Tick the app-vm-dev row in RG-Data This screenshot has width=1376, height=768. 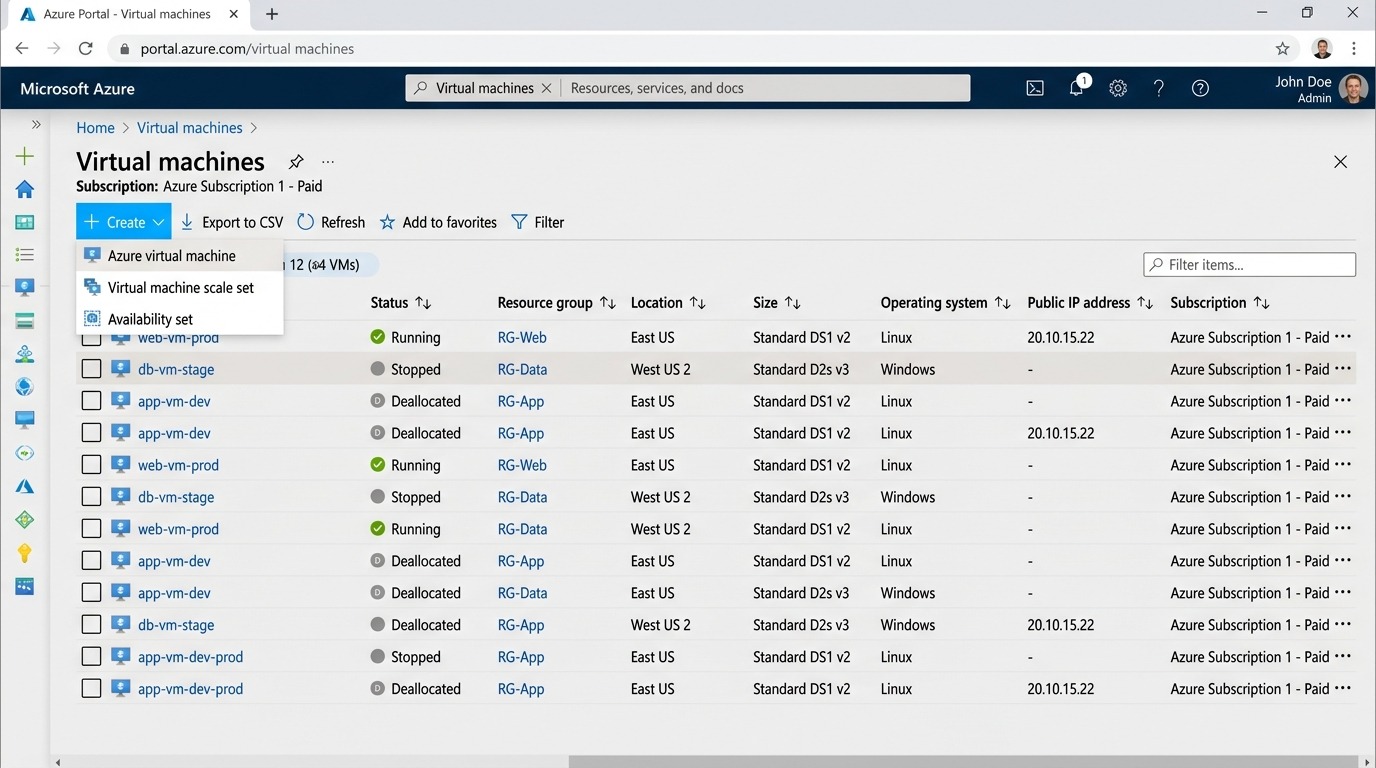(x=91, y=593)
